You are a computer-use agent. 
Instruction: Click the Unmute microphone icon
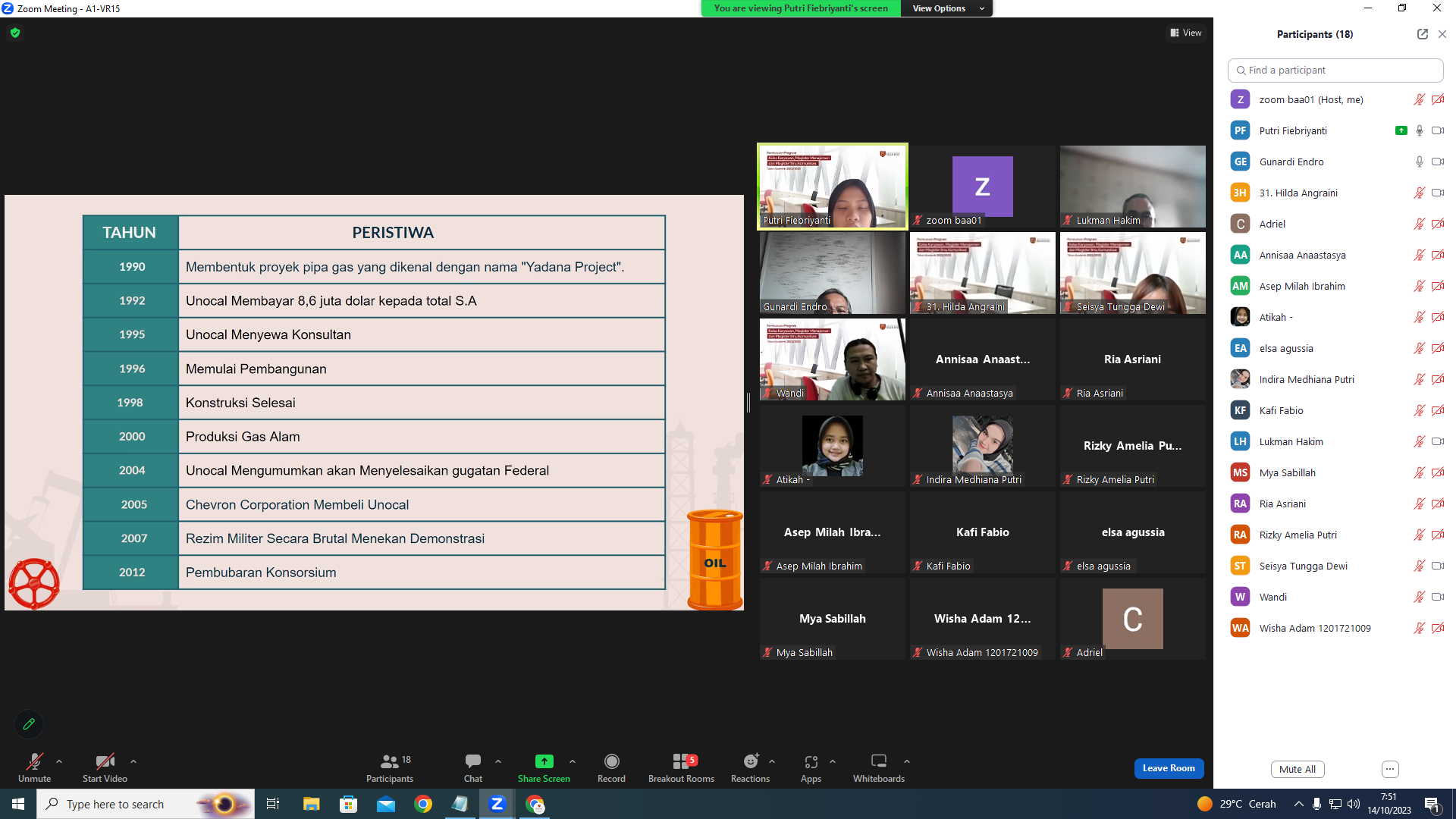tap(35, 761)
